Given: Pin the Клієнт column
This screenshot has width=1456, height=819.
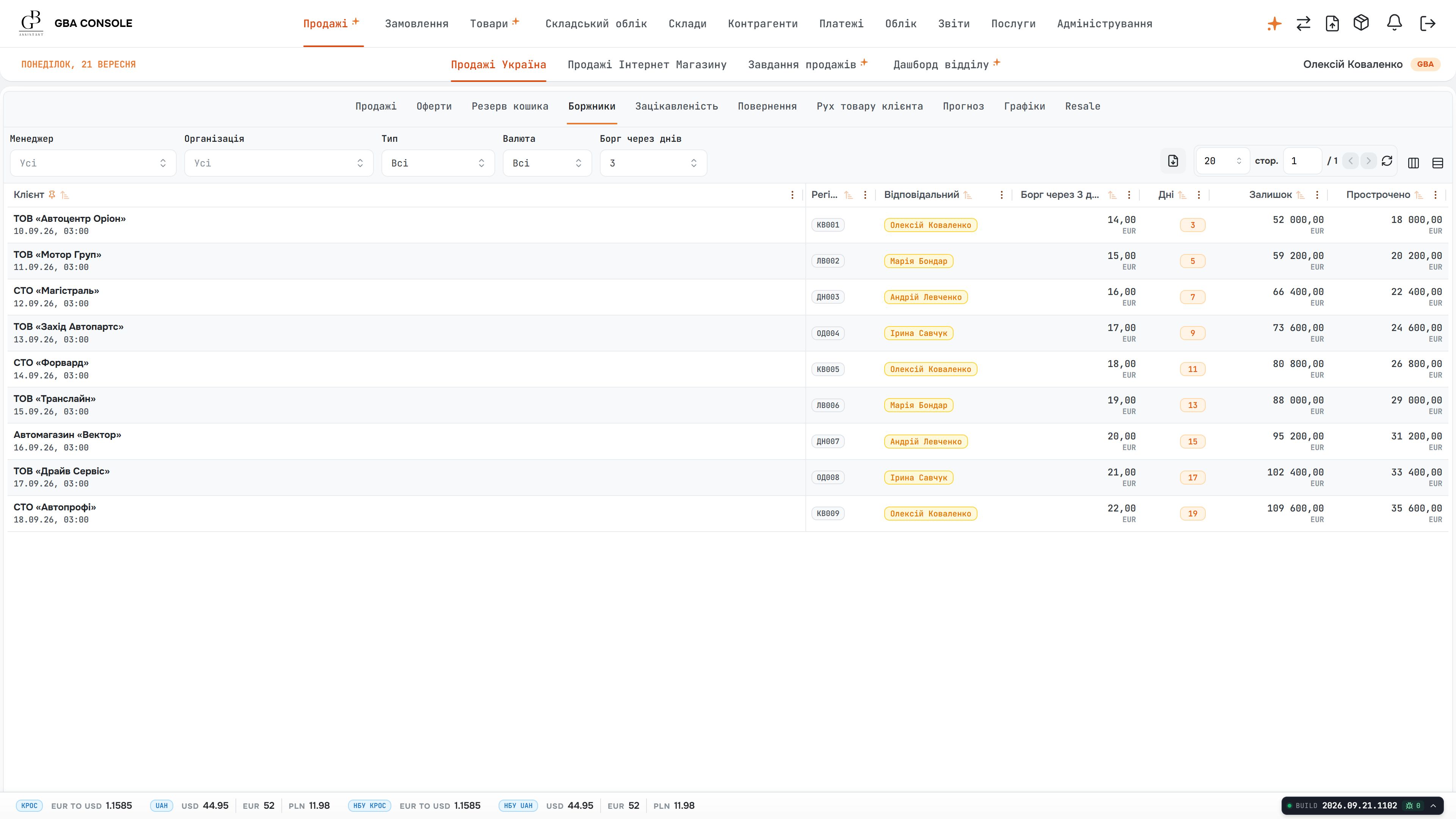Looking at the screenshot, I should [52, 195].
